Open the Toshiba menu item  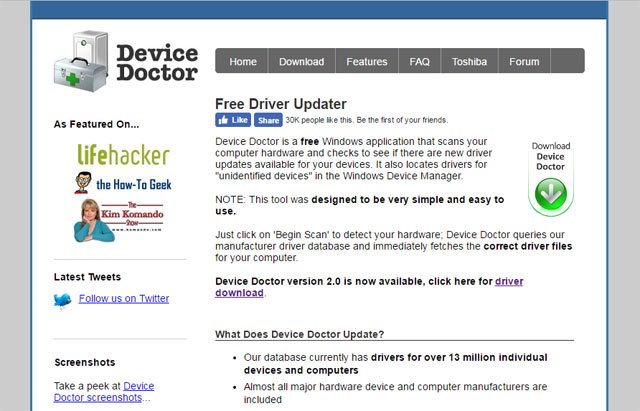click(x=469, y=62)
